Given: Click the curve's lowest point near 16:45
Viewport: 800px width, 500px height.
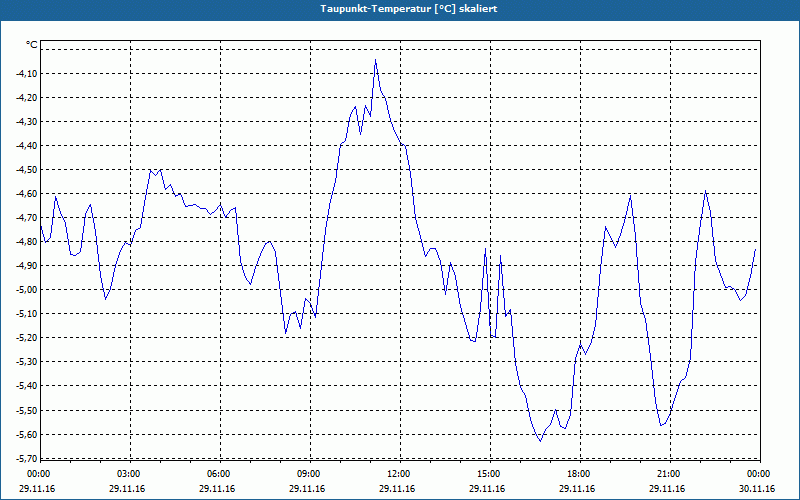Looking at the screenshot, I should tap(540, 441).
